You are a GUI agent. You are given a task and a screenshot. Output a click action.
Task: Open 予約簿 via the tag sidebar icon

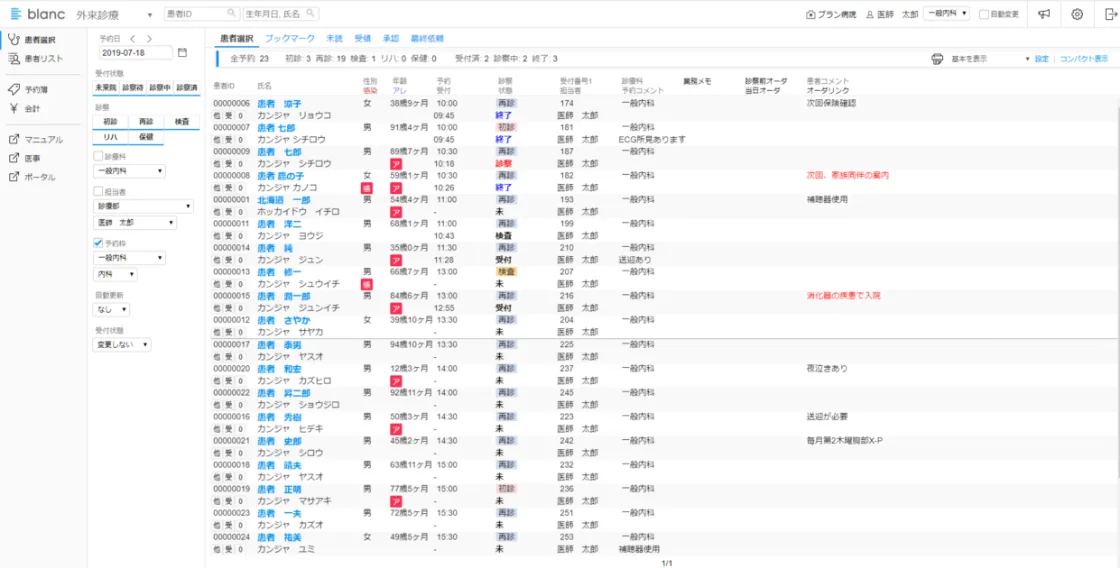pos(13,90)
